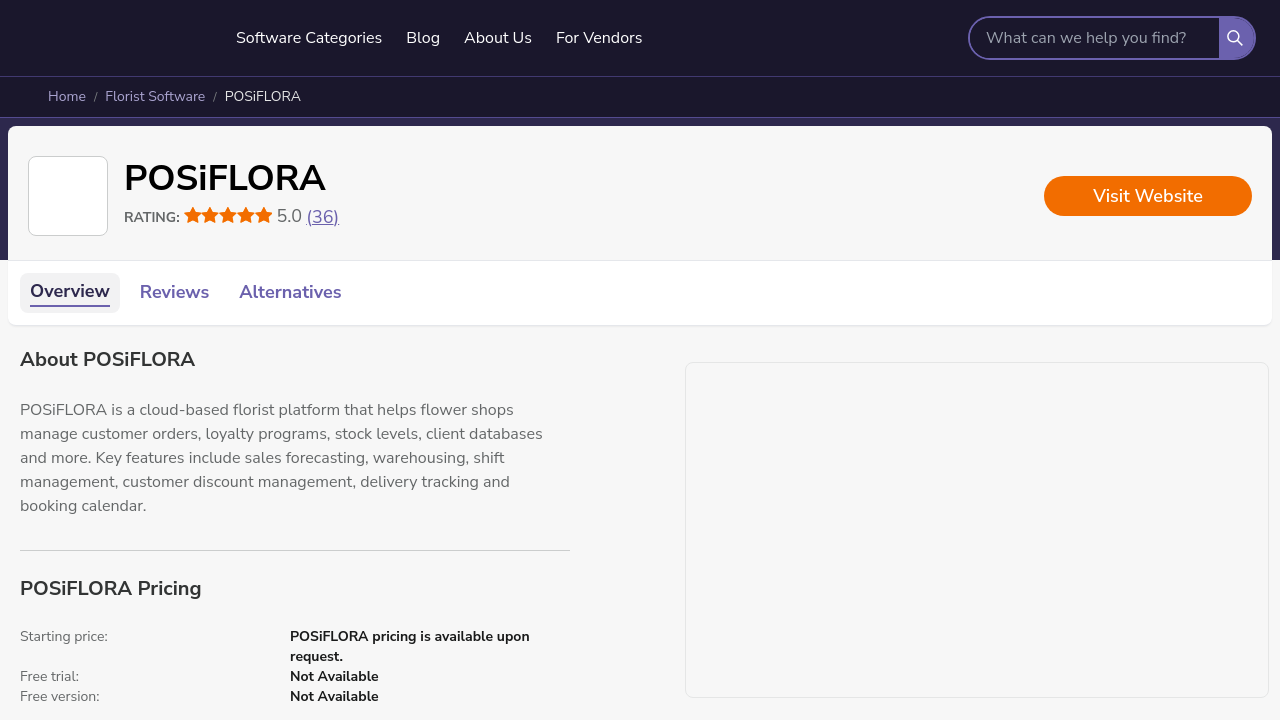Viewport: 1280px width, 720px height.
Task: Click the magnifying glass search button
Action: [1235, 38]
